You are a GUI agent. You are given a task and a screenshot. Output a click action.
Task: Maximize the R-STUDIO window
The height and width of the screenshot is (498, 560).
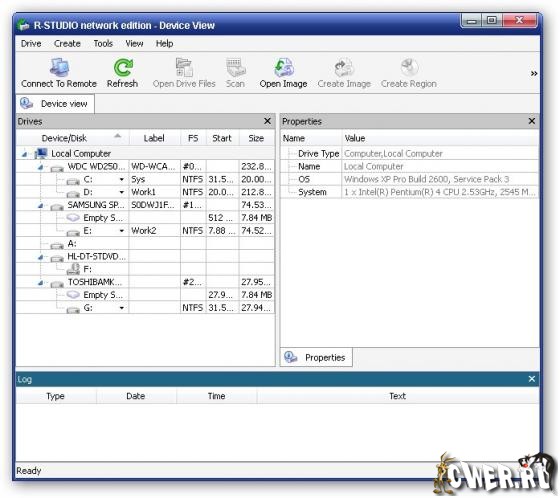pyautogui.click(x=492, y=20)
